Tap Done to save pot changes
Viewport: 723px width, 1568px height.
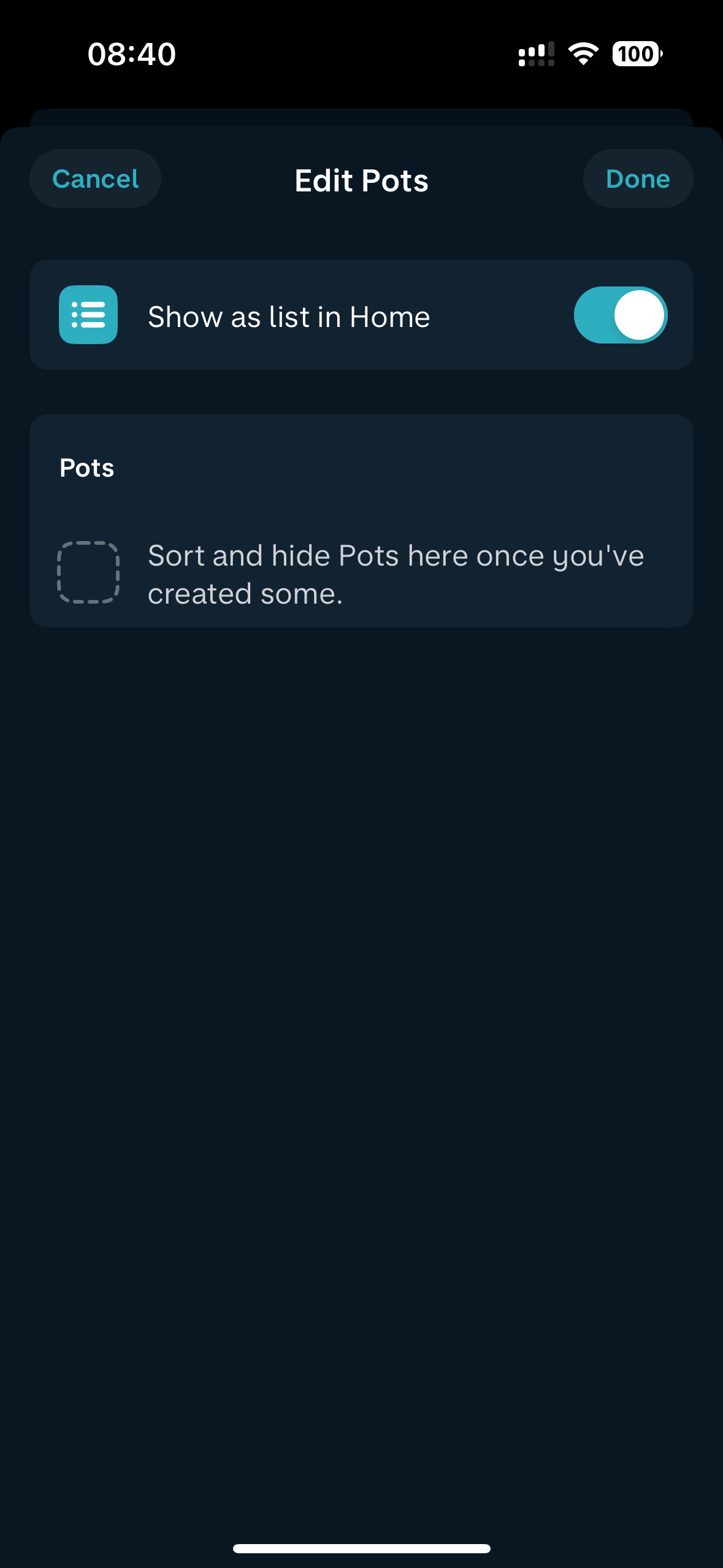[x=638, y=179]
